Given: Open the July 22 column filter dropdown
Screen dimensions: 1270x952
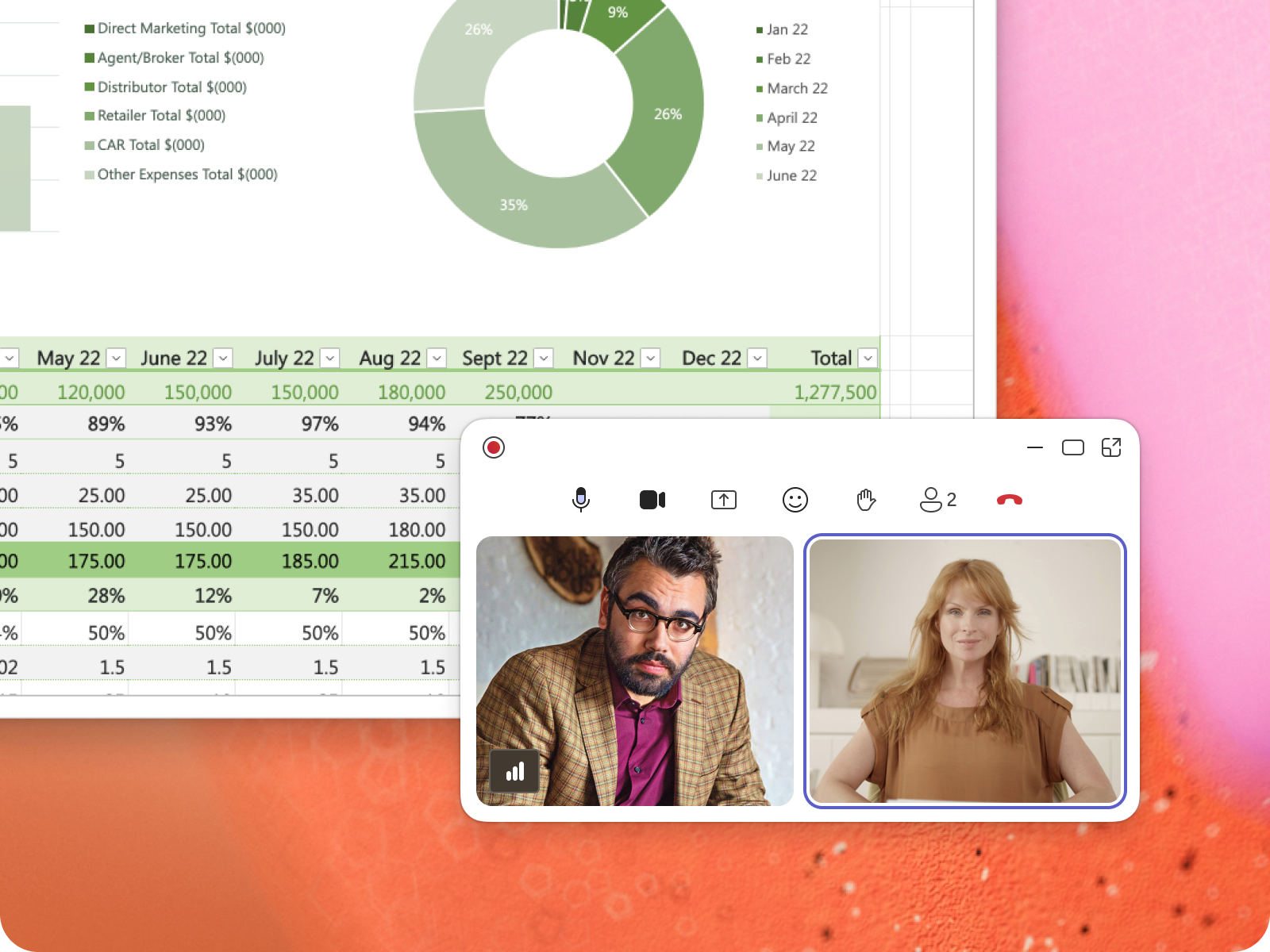Looking at the screenshot, I should [x=330, y=359].
